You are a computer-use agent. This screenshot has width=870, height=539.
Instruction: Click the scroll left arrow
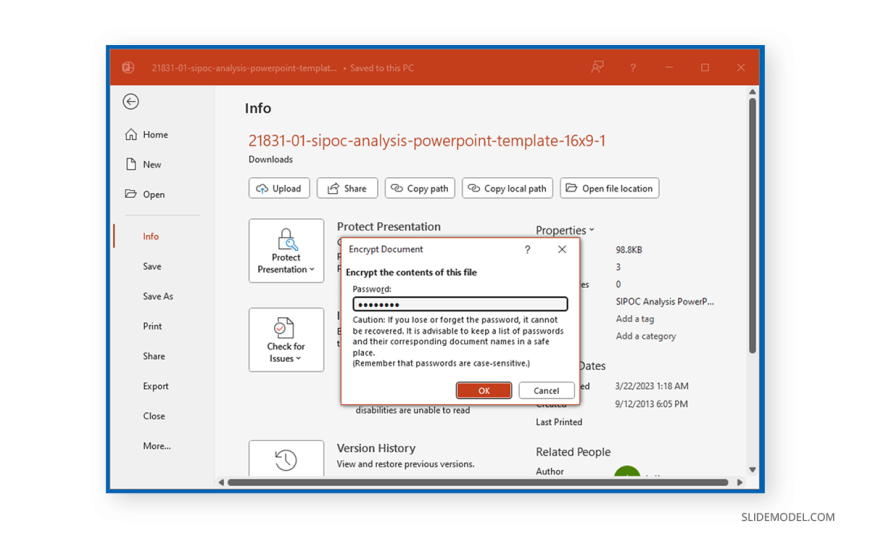[x=221, y=482]
